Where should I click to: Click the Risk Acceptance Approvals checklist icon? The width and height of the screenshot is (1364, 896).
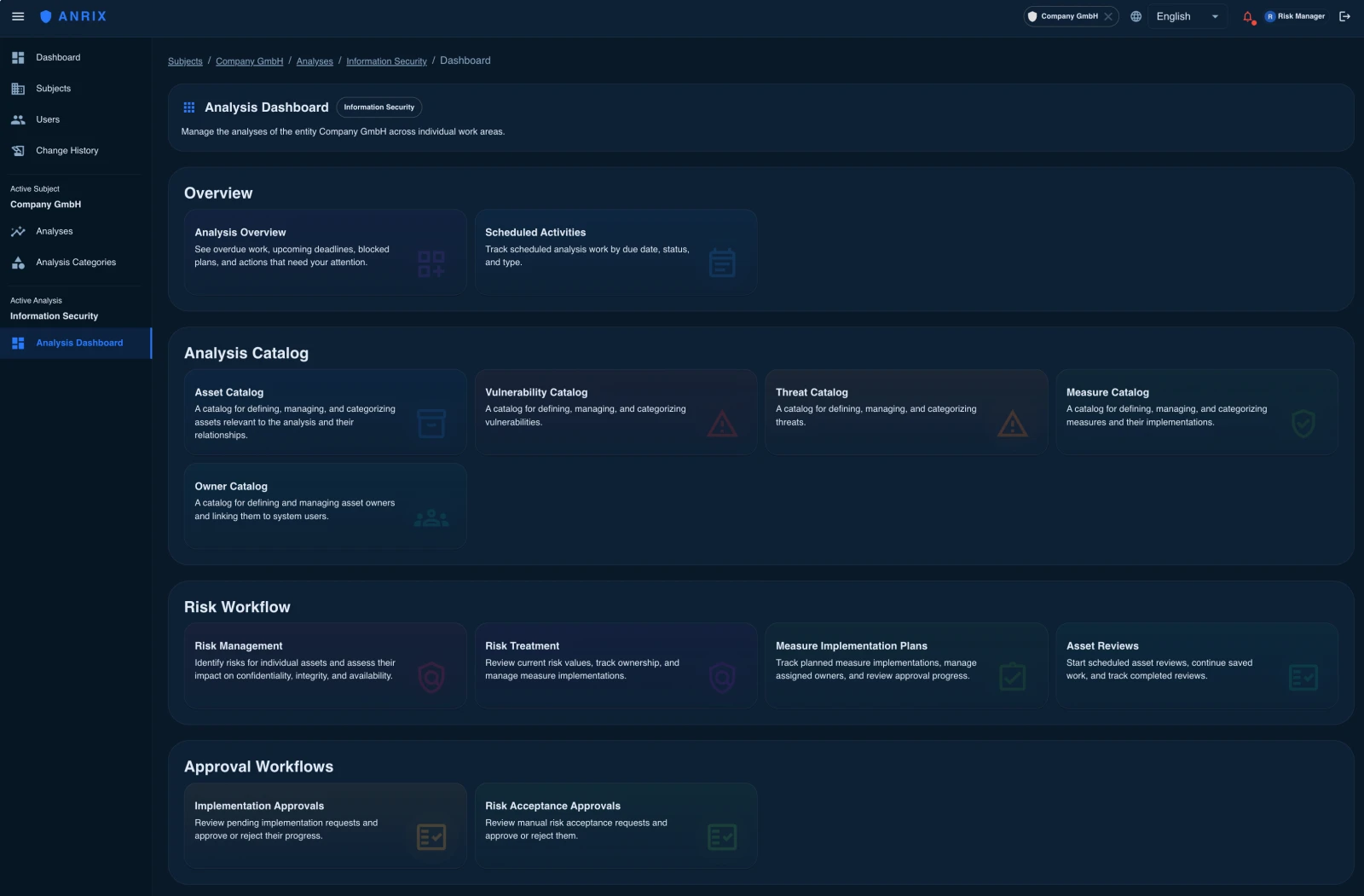[x=722, y=837]
